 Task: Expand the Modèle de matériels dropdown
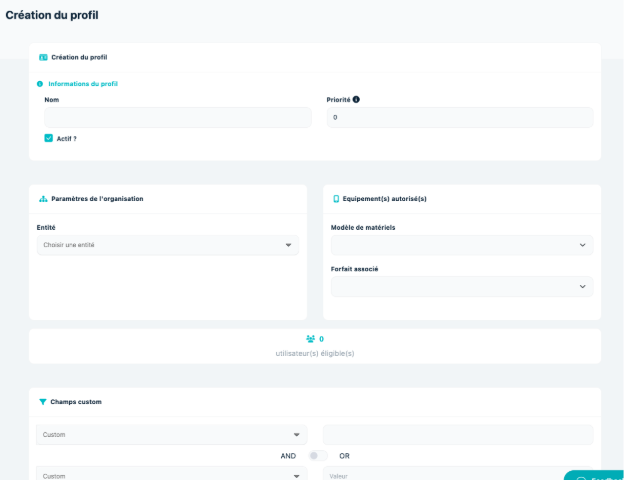coord(462,245)
